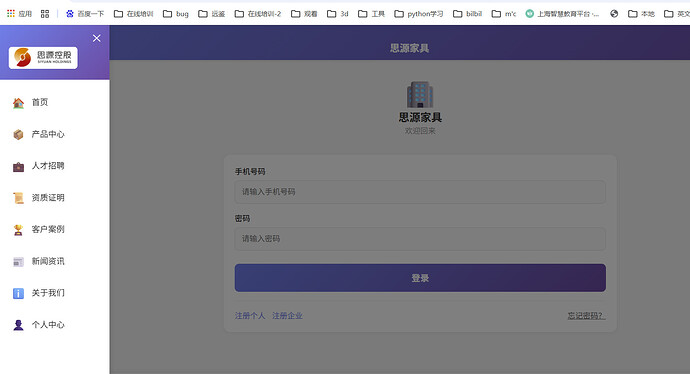Focus the 密码 input field
The width and height of the screenshot is (690, 374).
point(420,239)
